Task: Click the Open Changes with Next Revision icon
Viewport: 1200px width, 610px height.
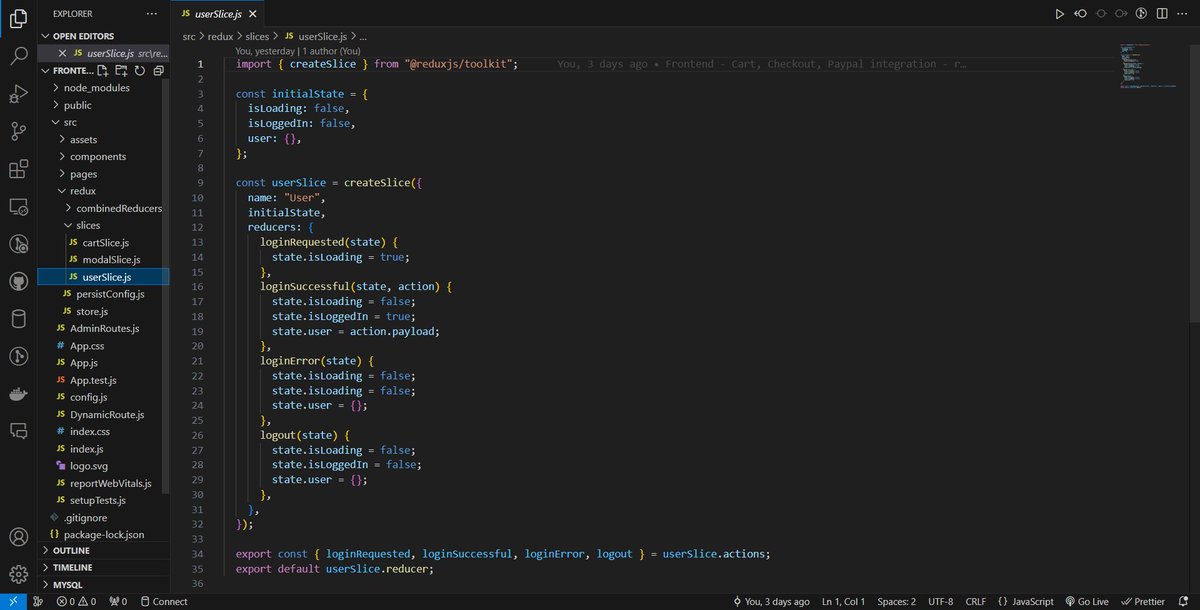Action: tap(1121, 14)
